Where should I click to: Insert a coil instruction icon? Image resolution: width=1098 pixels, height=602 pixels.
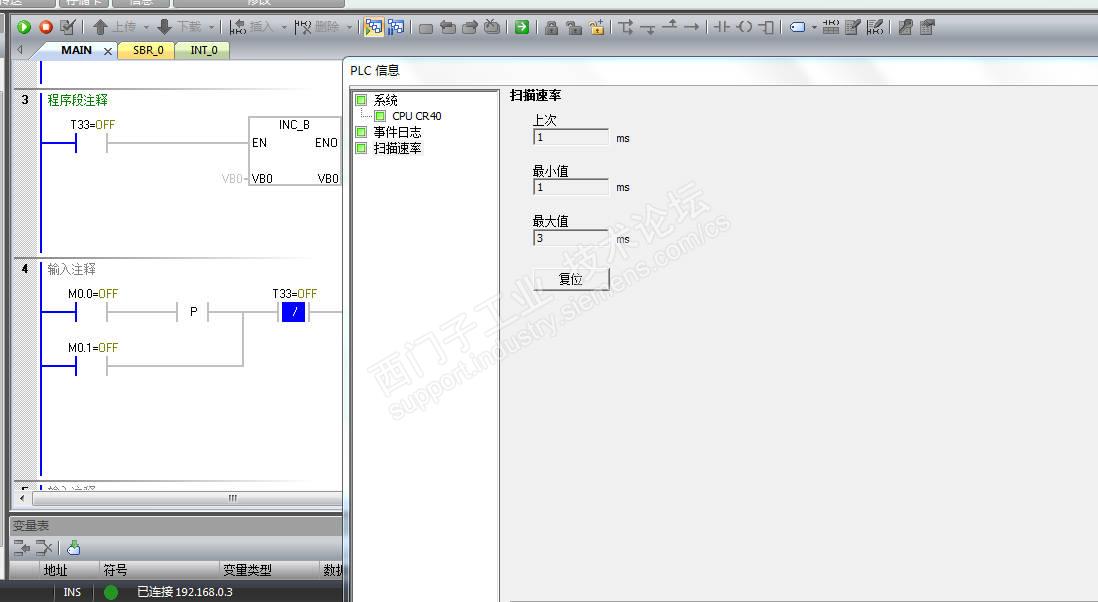click(745, 27)
